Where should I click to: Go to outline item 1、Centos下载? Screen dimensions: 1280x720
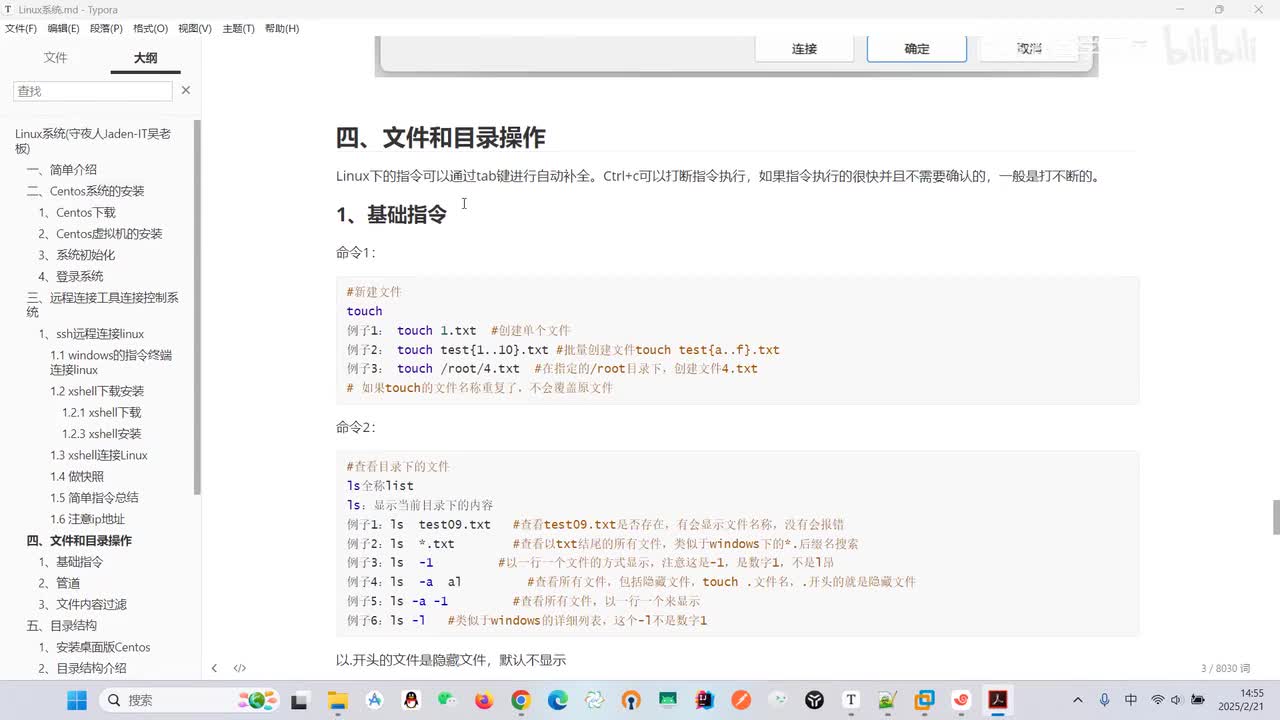coord(77,212)
